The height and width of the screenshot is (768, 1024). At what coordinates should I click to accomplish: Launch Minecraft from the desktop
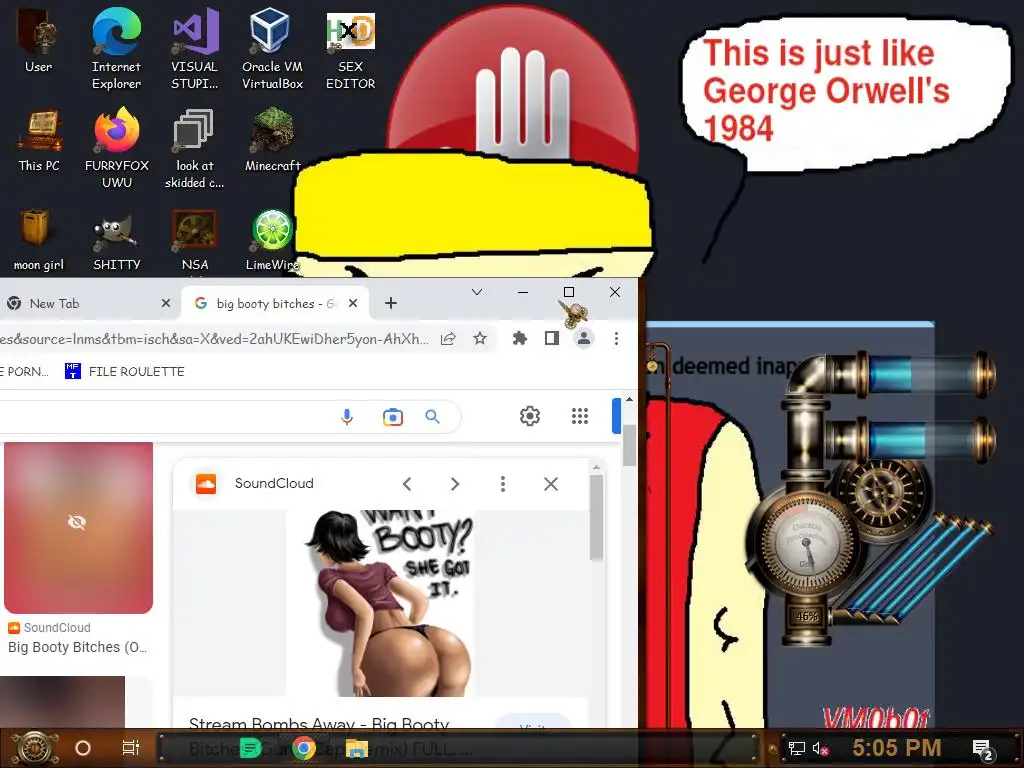pyautogui.click(x=272, y=141)
